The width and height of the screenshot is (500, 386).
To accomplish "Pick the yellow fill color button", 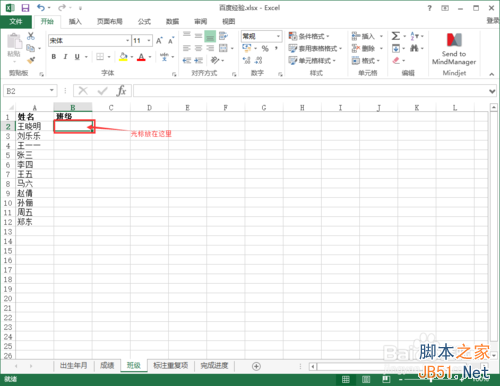I will tap(123, 57).
